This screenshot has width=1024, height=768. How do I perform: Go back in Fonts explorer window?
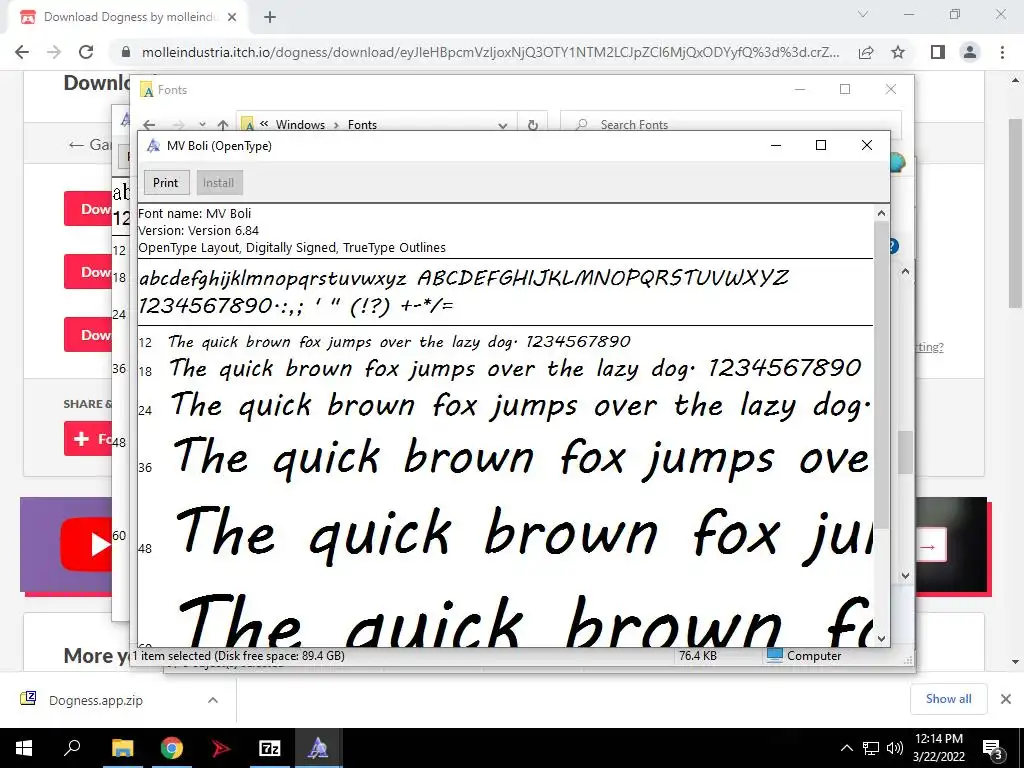[149, 125]
